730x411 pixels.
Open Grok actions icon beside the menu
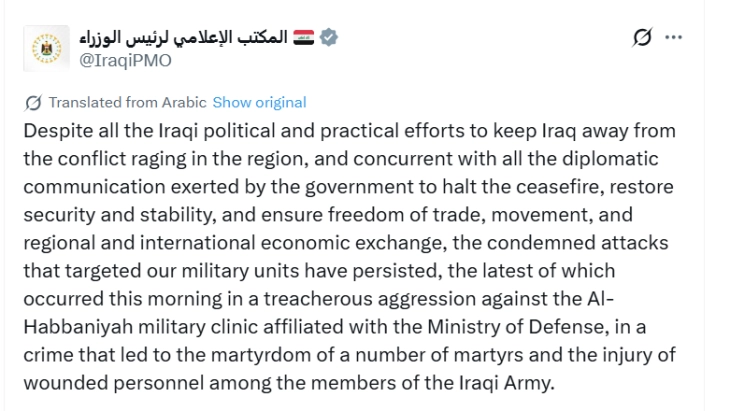click(643, 38)
